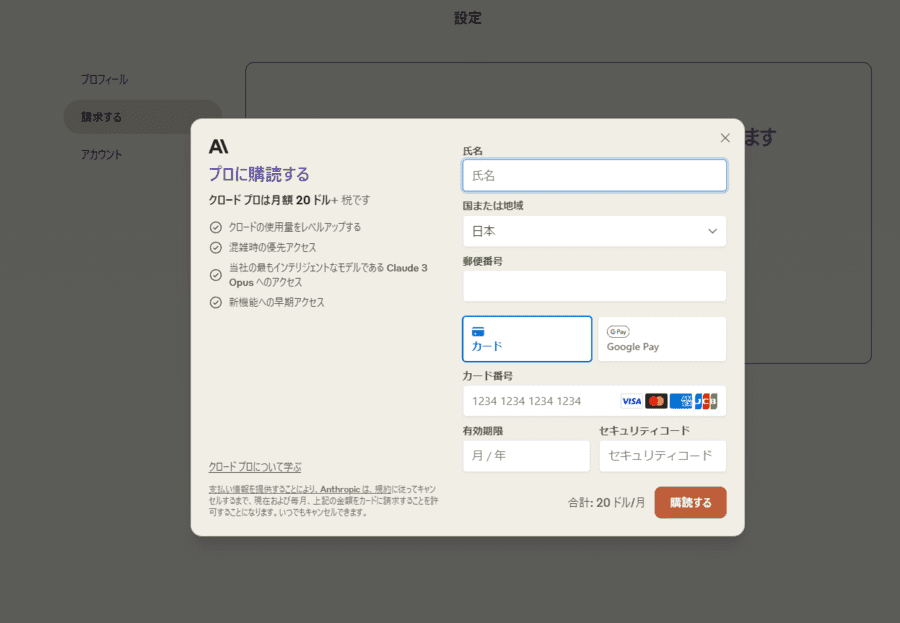
Task: Open the 国または地域 country dropdown
Action: coord(594,231)
